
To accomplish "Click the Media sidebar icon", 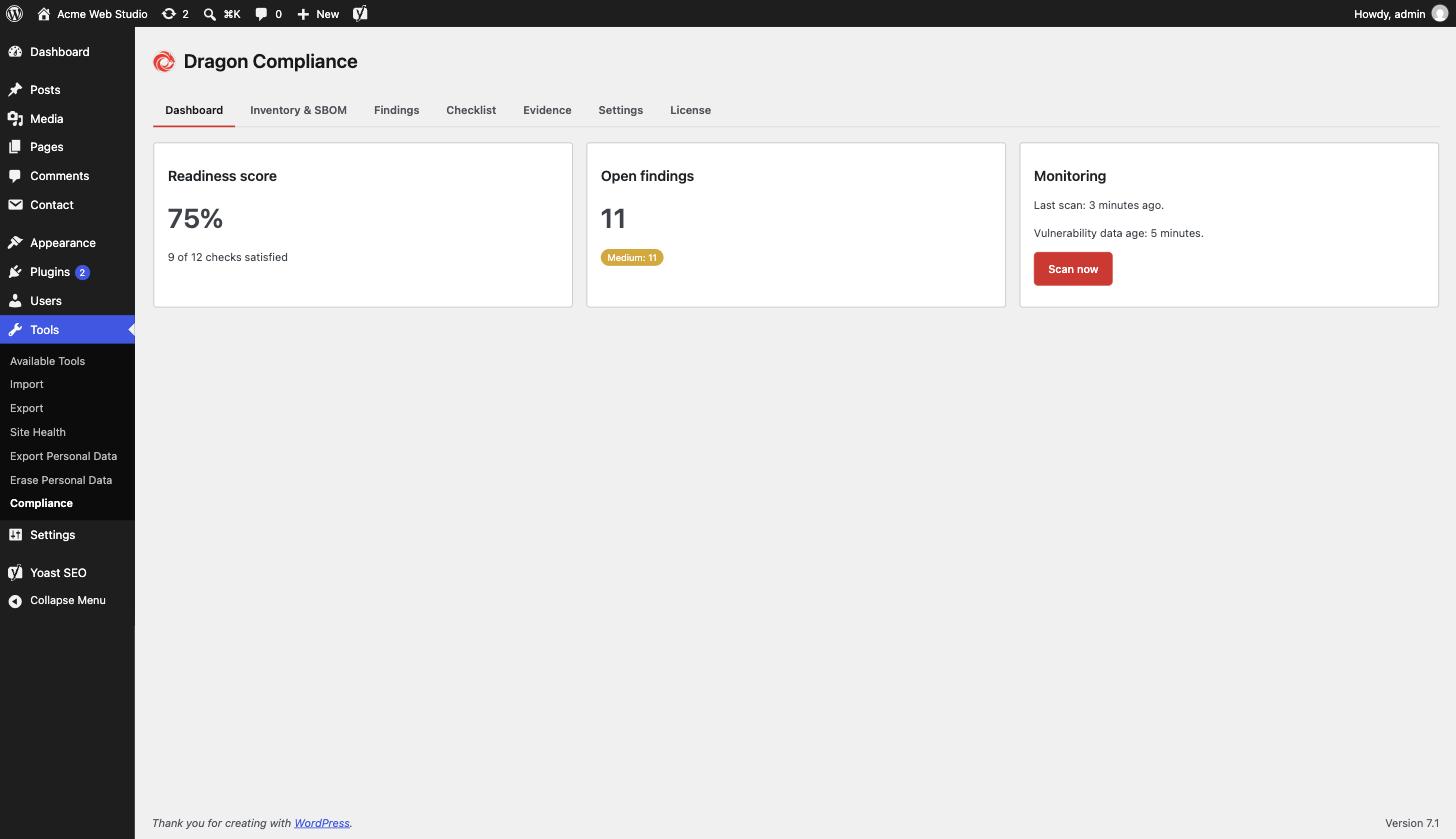I will click(15, 119).
